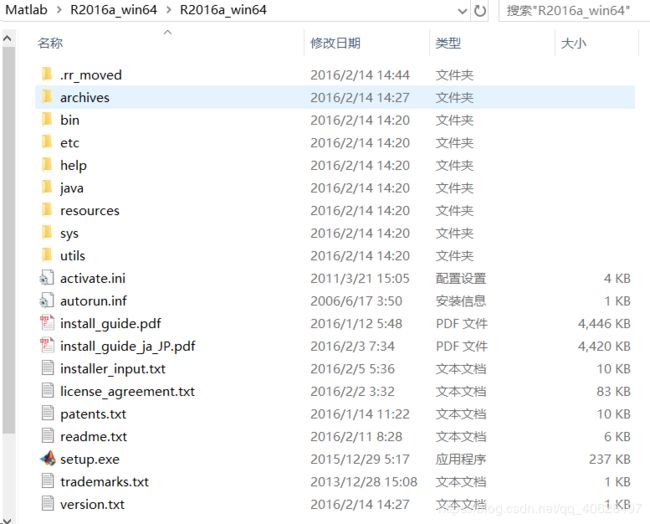Select the .rr_moved folder name
The image size is (650, 524).
91,75
